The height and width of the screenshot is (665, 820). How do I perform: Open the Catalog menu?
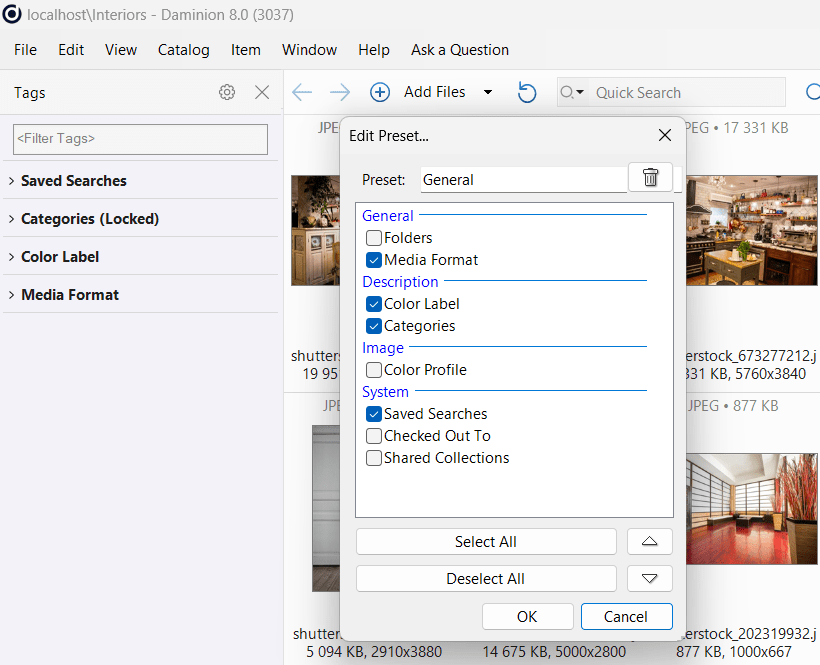(184, 50)
